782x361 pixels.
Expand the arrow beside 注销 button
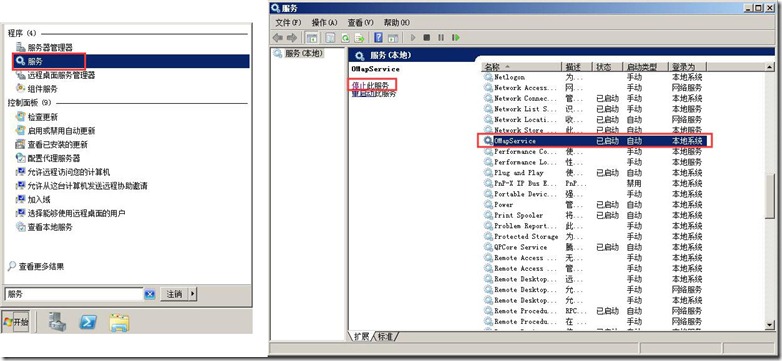[193, 294]
